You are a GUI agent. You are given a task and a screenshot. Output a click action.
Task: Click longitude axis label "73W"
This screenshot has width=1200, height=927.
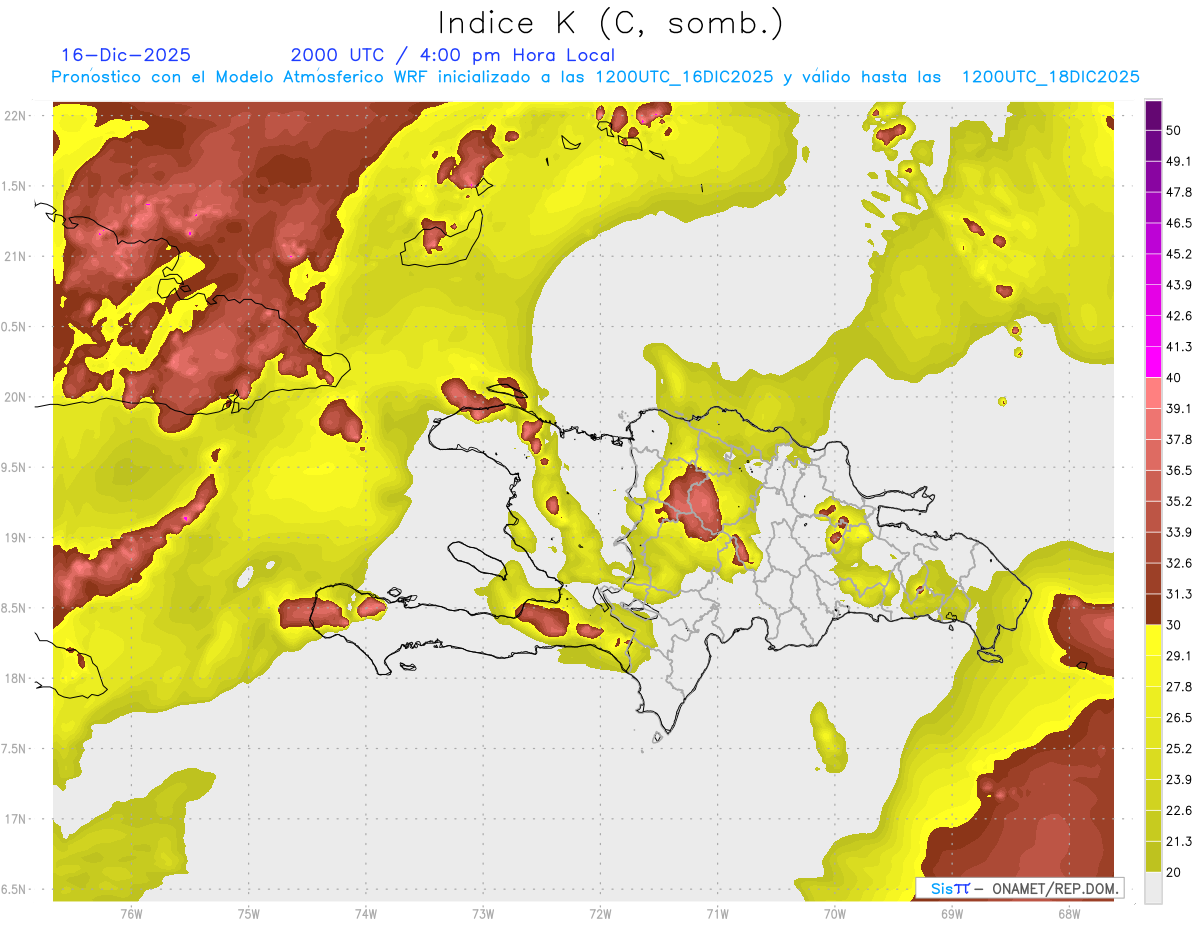[483, 913]
